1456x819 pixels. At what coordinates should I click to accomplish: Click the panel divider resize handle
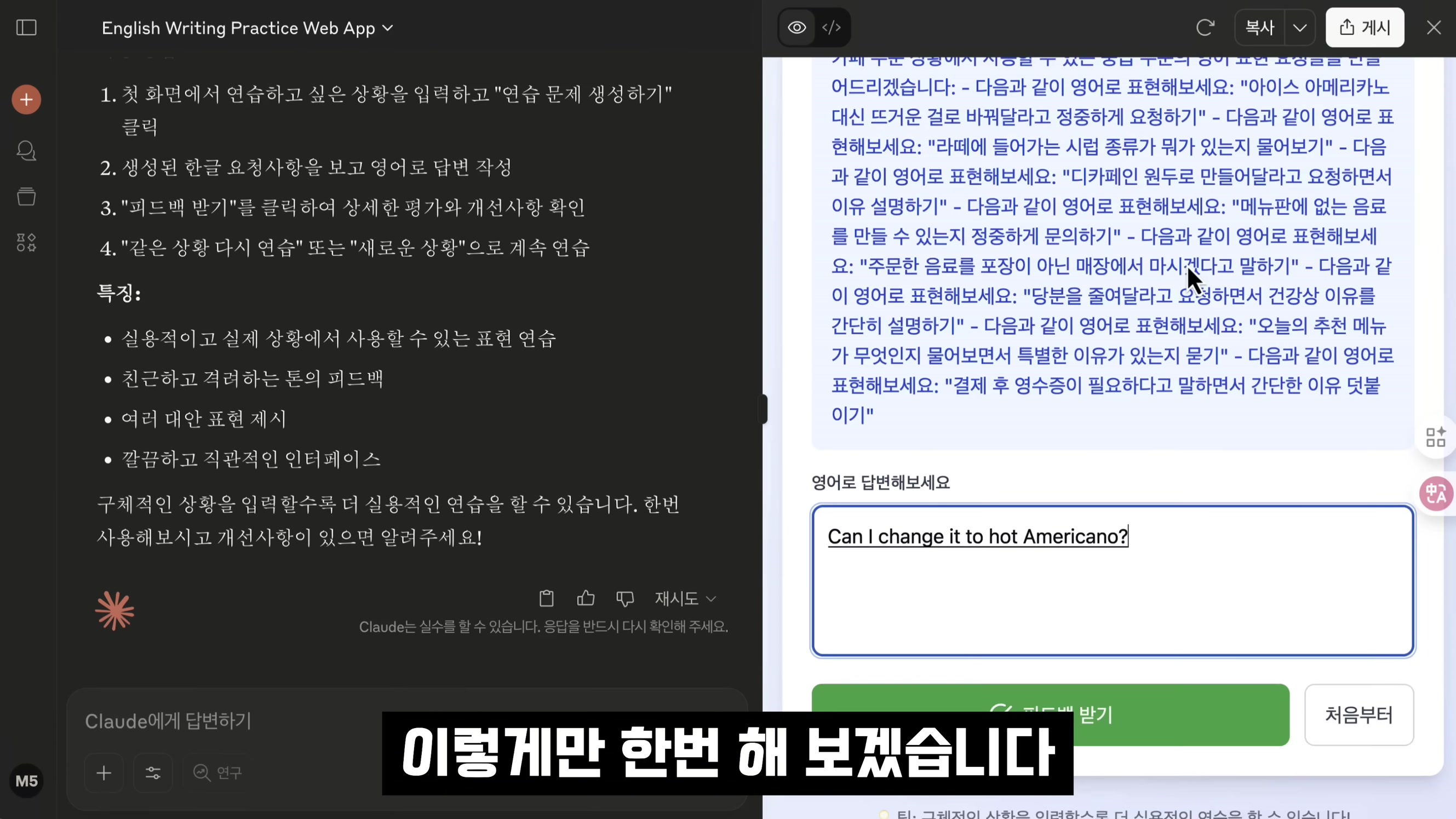tap(763, 409)
